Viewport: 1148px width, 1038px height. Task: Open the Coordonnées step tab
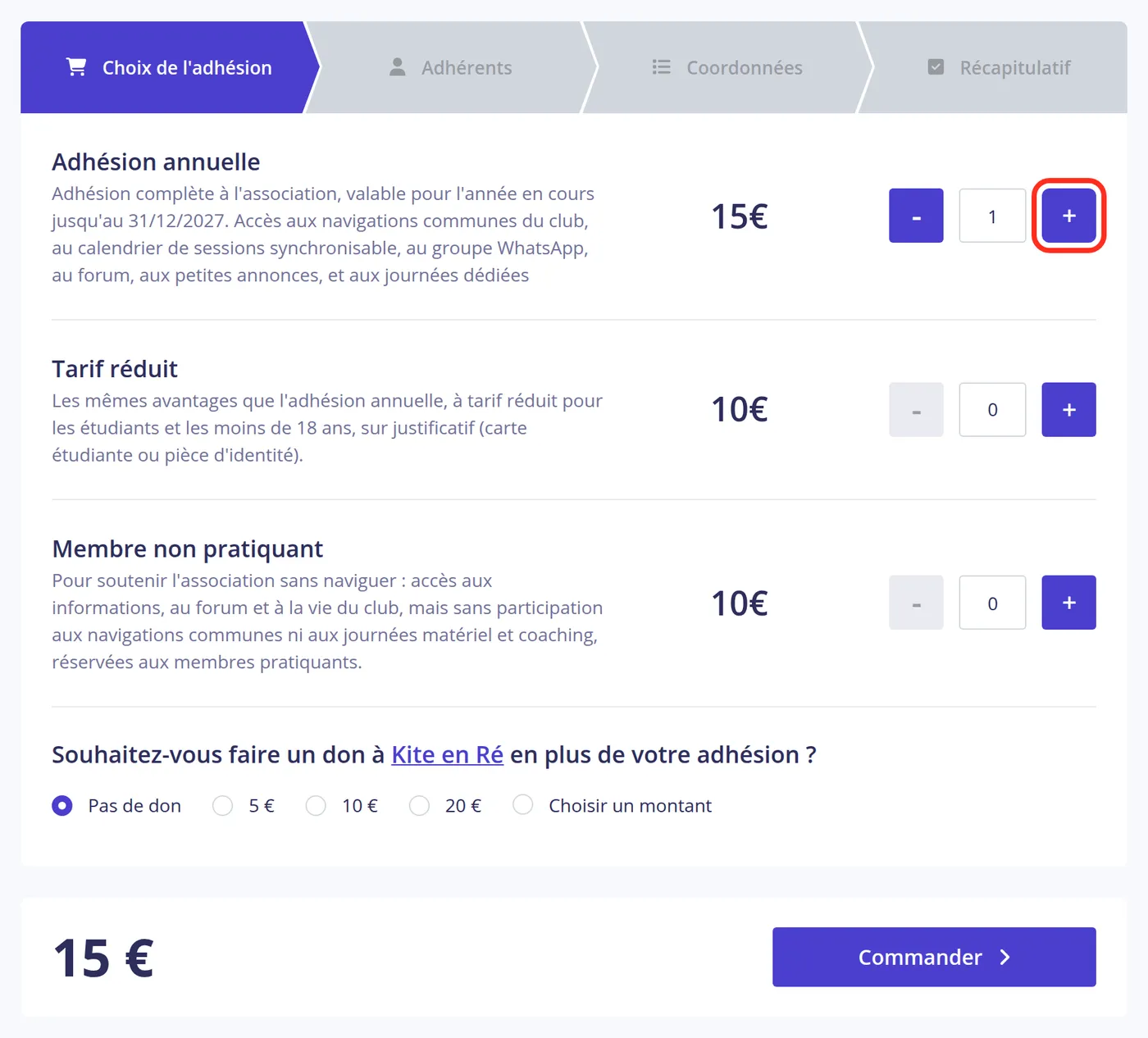coord(727,67)
